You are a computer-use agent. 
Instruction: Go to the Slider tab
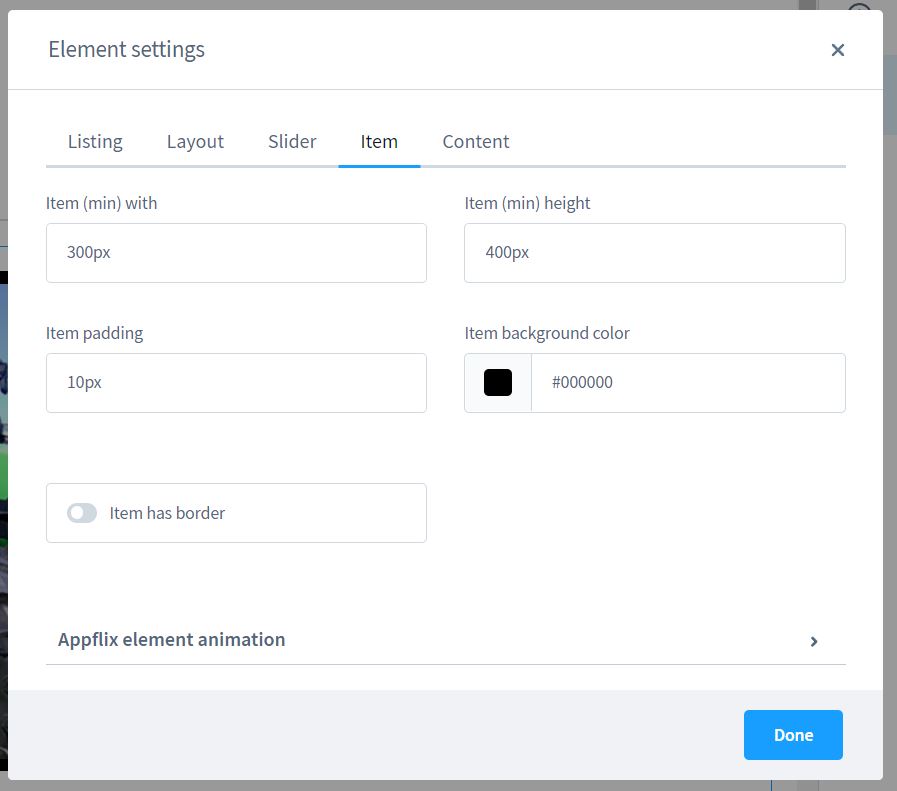click(292, 141)
